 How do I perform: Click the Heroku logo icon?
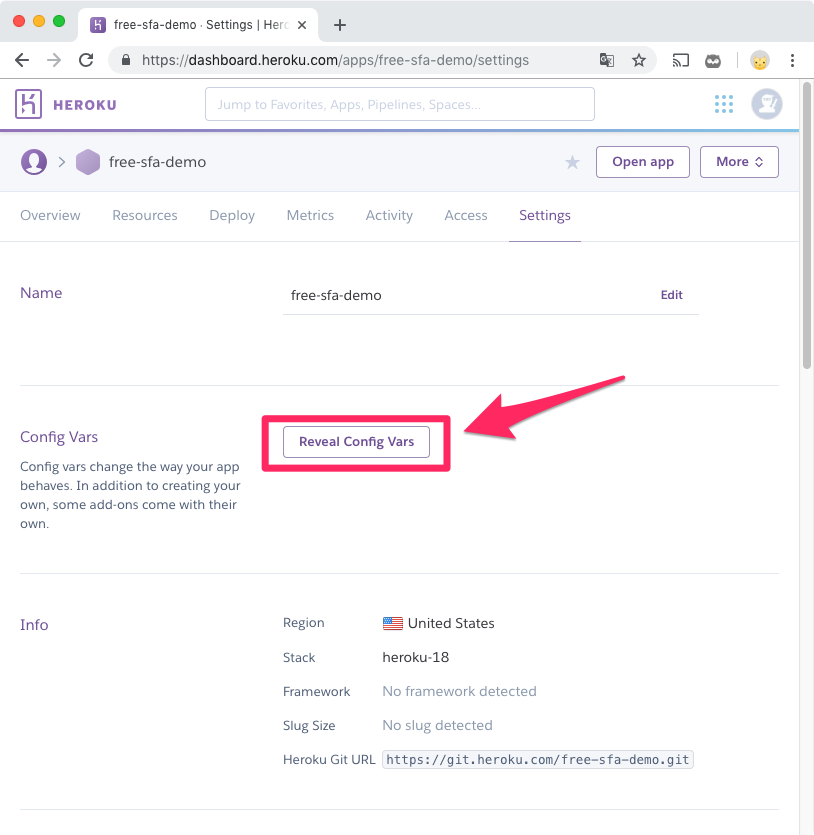(29, 104)
